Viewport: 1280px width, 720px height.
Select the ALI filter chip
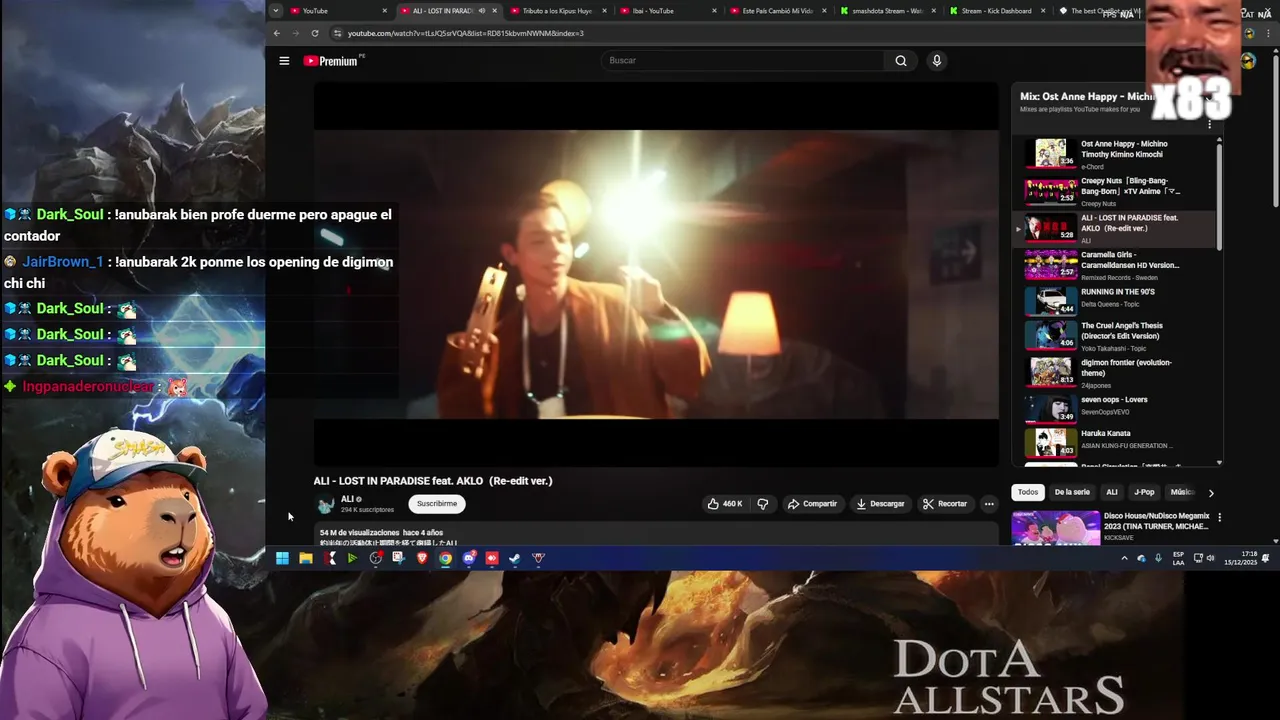tap(1112, 492)
